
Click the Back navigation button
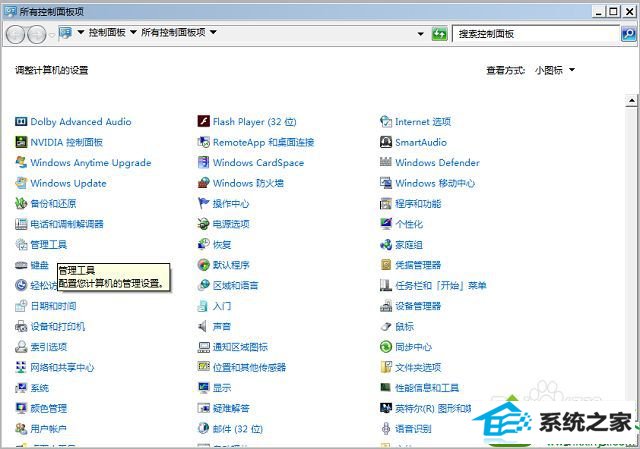16,34
